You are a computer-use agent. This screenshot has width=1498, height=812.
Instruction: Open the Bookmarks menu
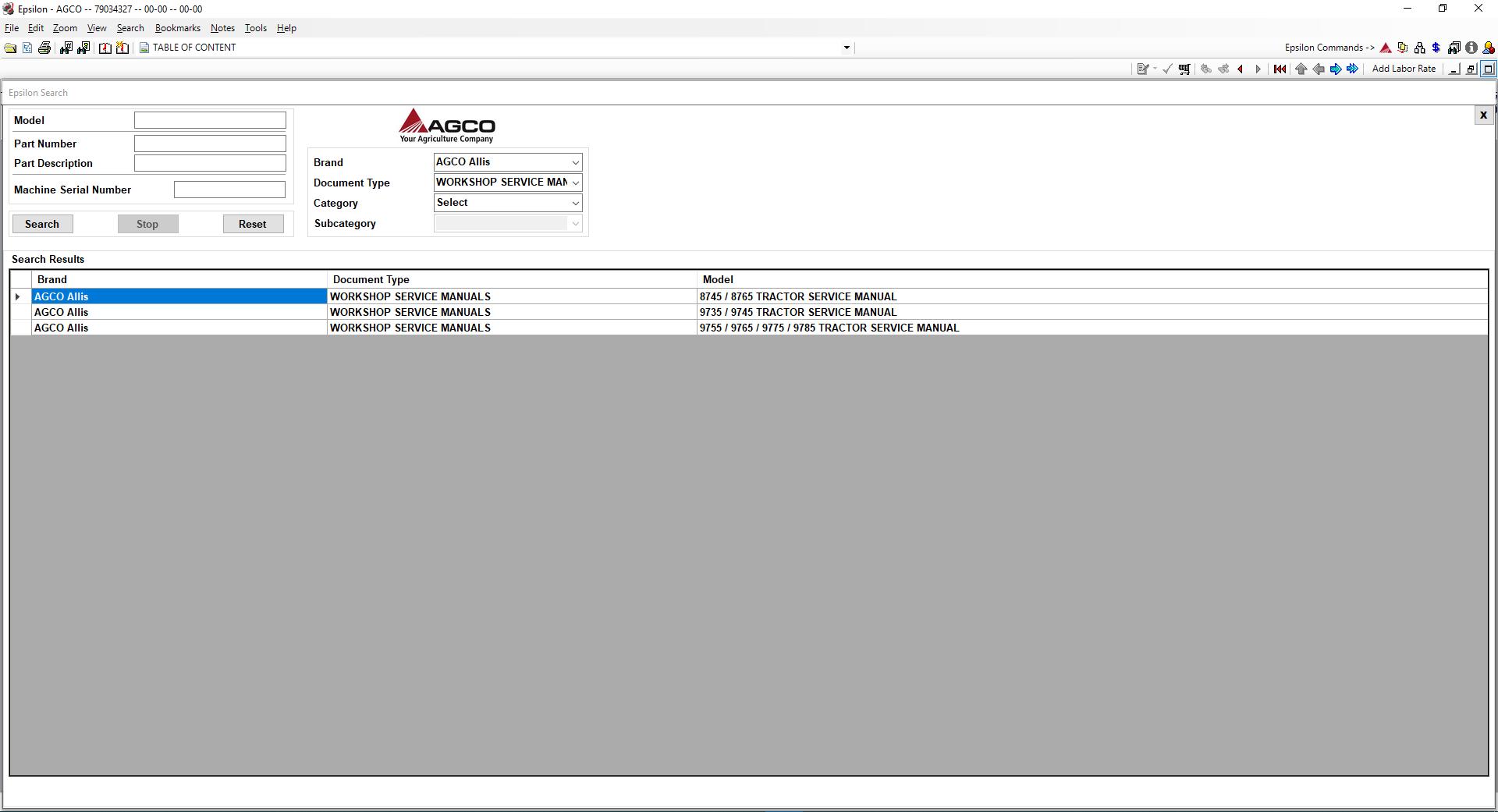point(178,28)
